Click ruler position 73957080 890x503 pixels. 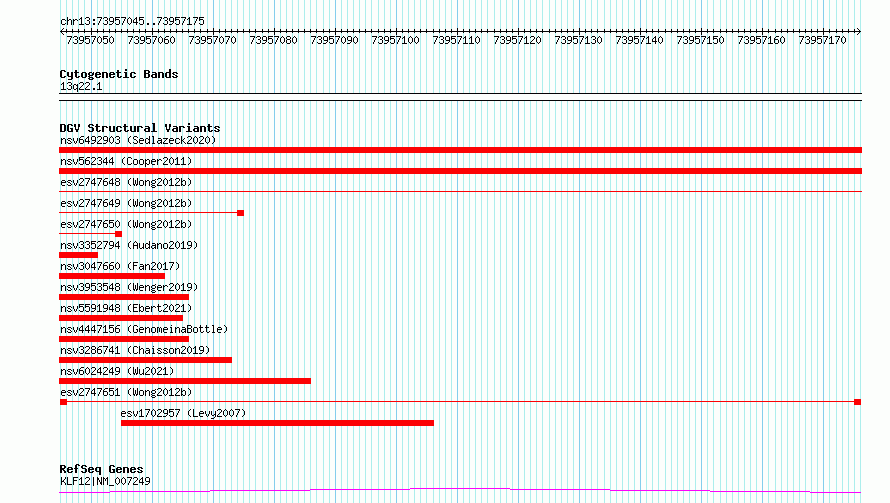pos(274,40)
